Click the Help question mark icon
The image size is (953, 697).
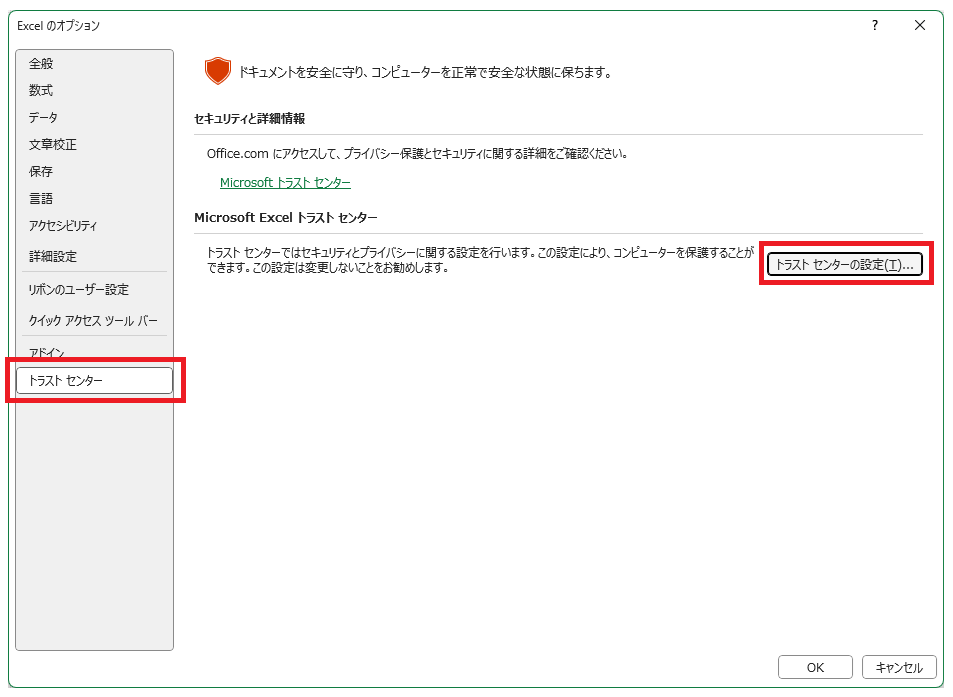point(874,25)
